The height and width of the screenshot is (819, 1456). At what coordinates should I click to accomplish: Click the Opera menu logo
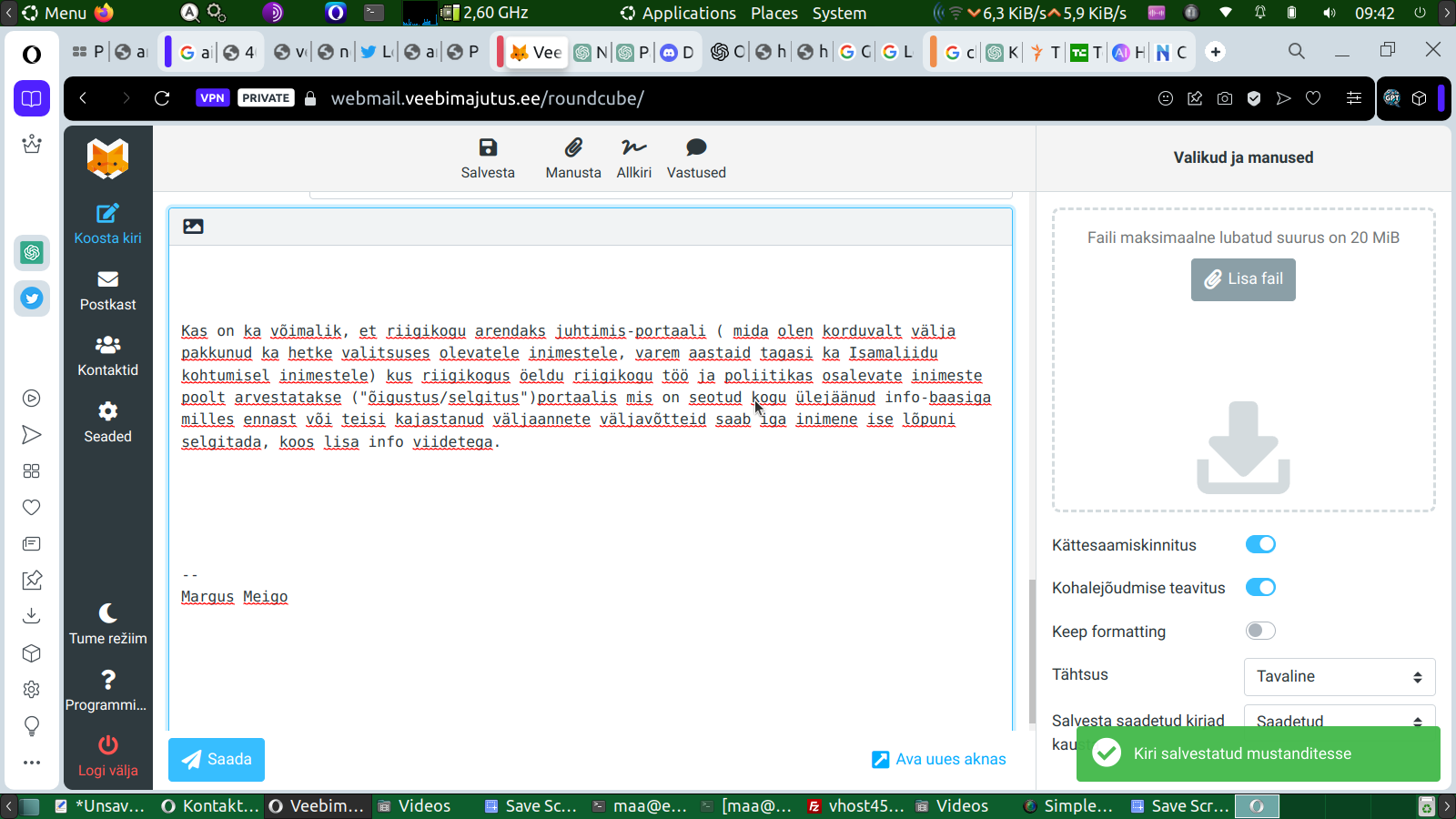[32, 55]
